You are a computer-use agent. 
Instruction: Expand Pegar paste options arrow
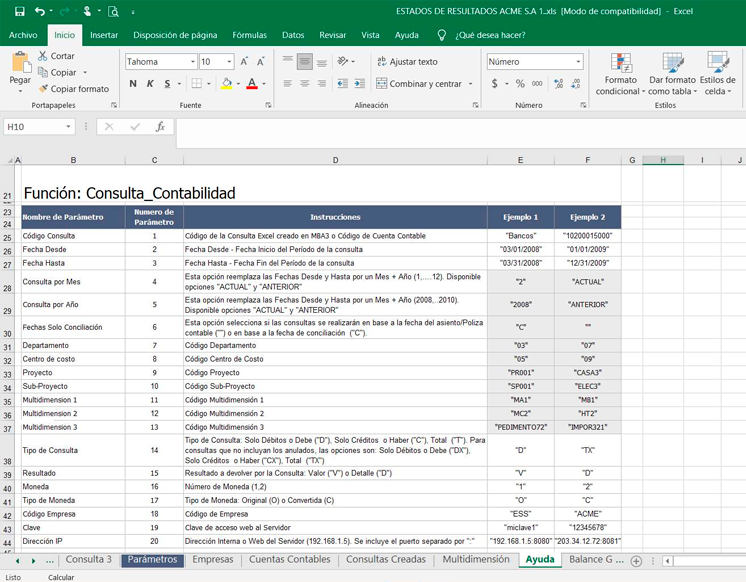(x=20, y=91)
